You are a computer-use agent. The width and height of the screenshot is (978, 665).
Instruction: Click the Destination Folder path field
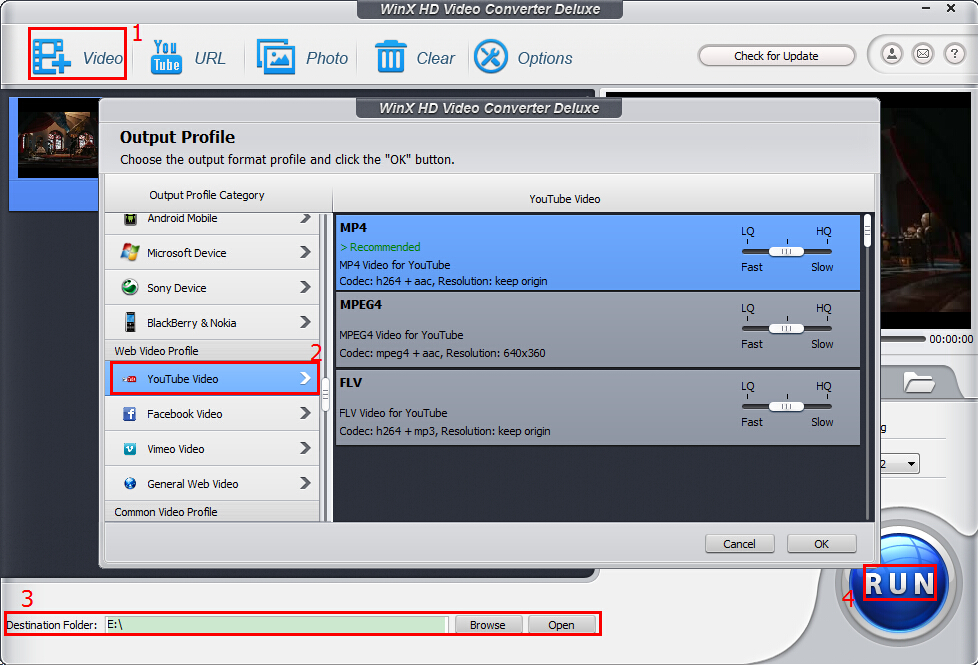276,624
